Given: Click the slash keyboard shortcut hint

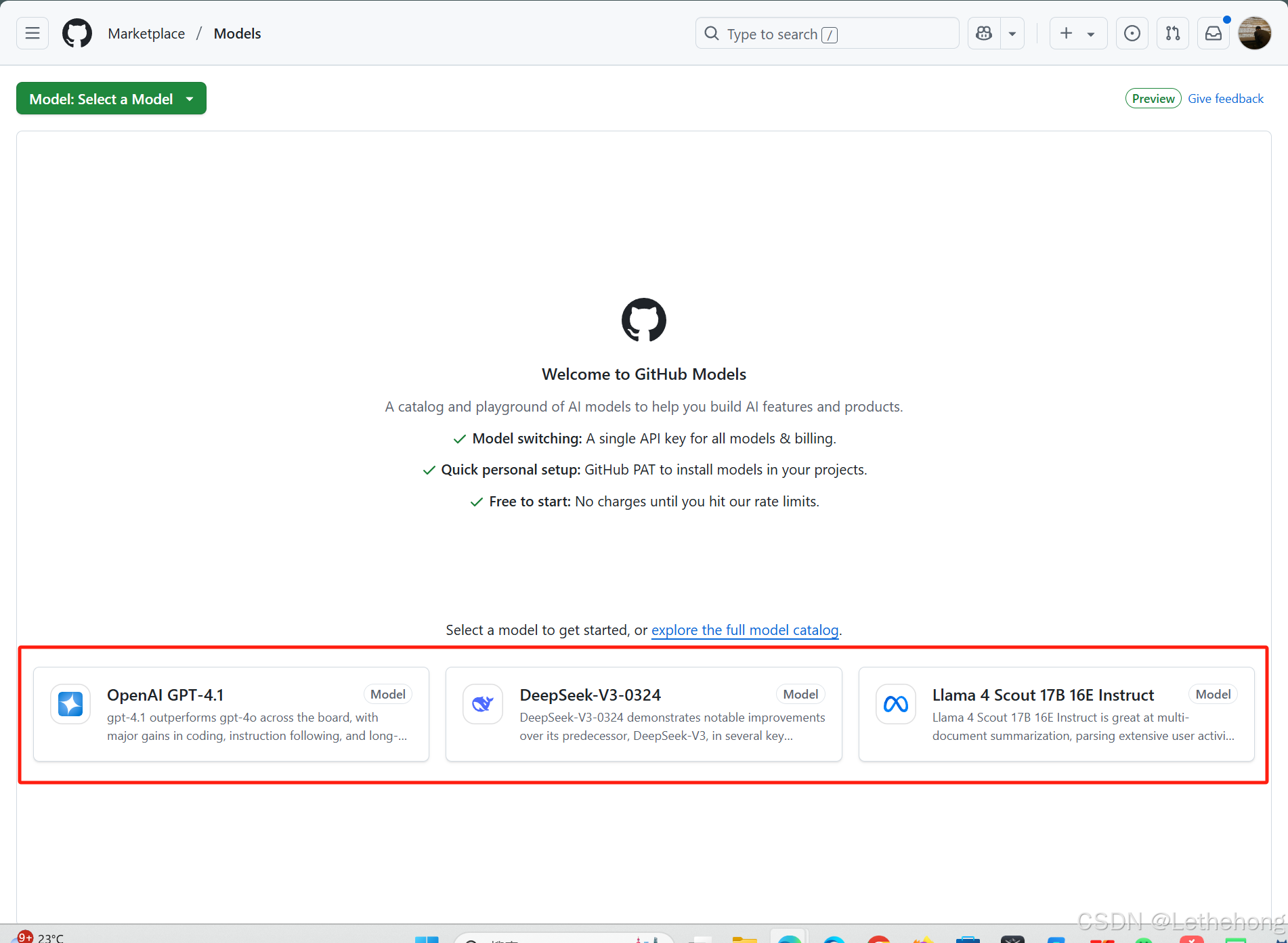Looking at the screenshot, I should tap(830, 35).
